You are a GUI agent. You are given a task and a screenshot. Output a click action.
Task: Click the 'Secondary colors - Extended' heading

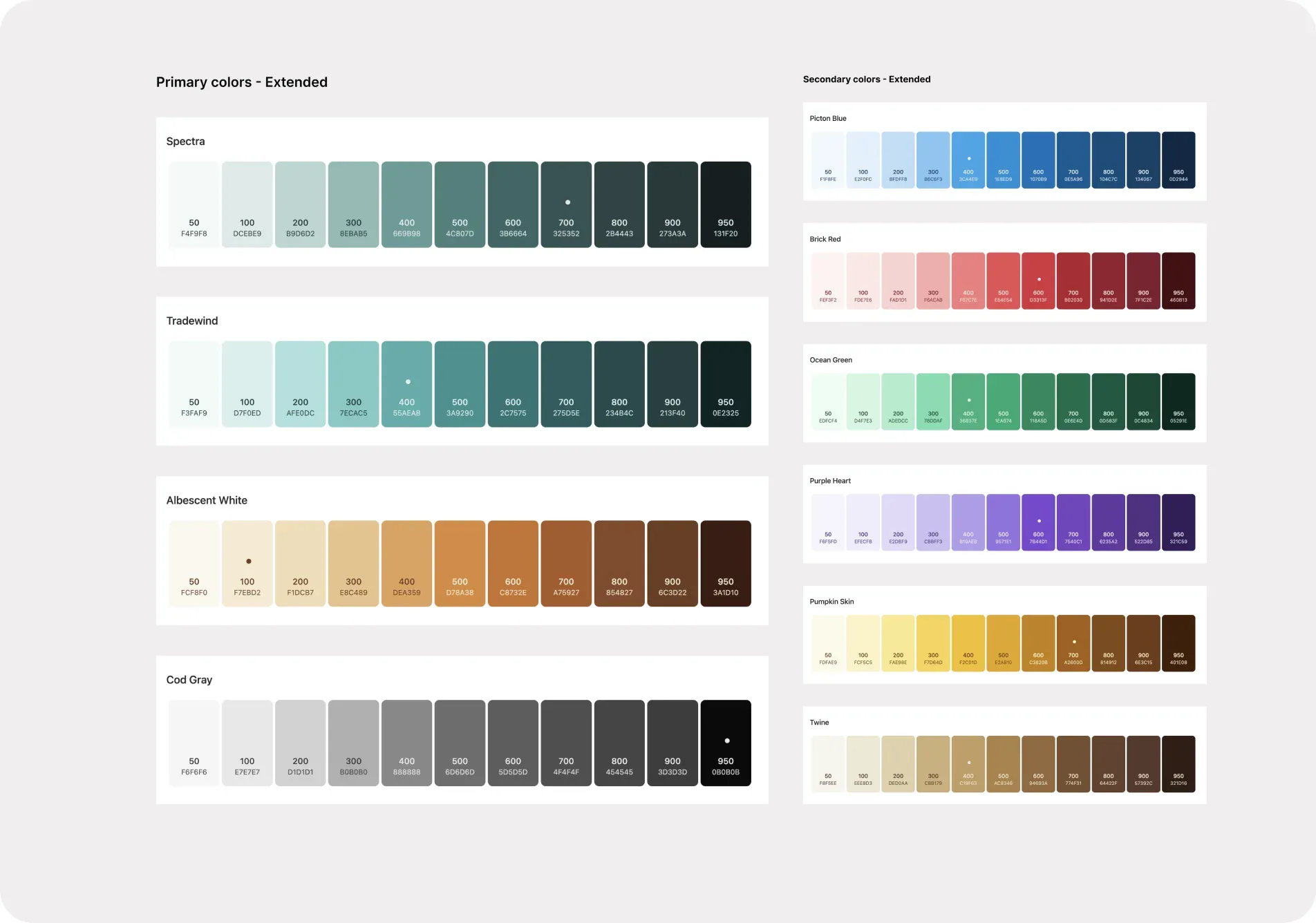tap(867, 79)
